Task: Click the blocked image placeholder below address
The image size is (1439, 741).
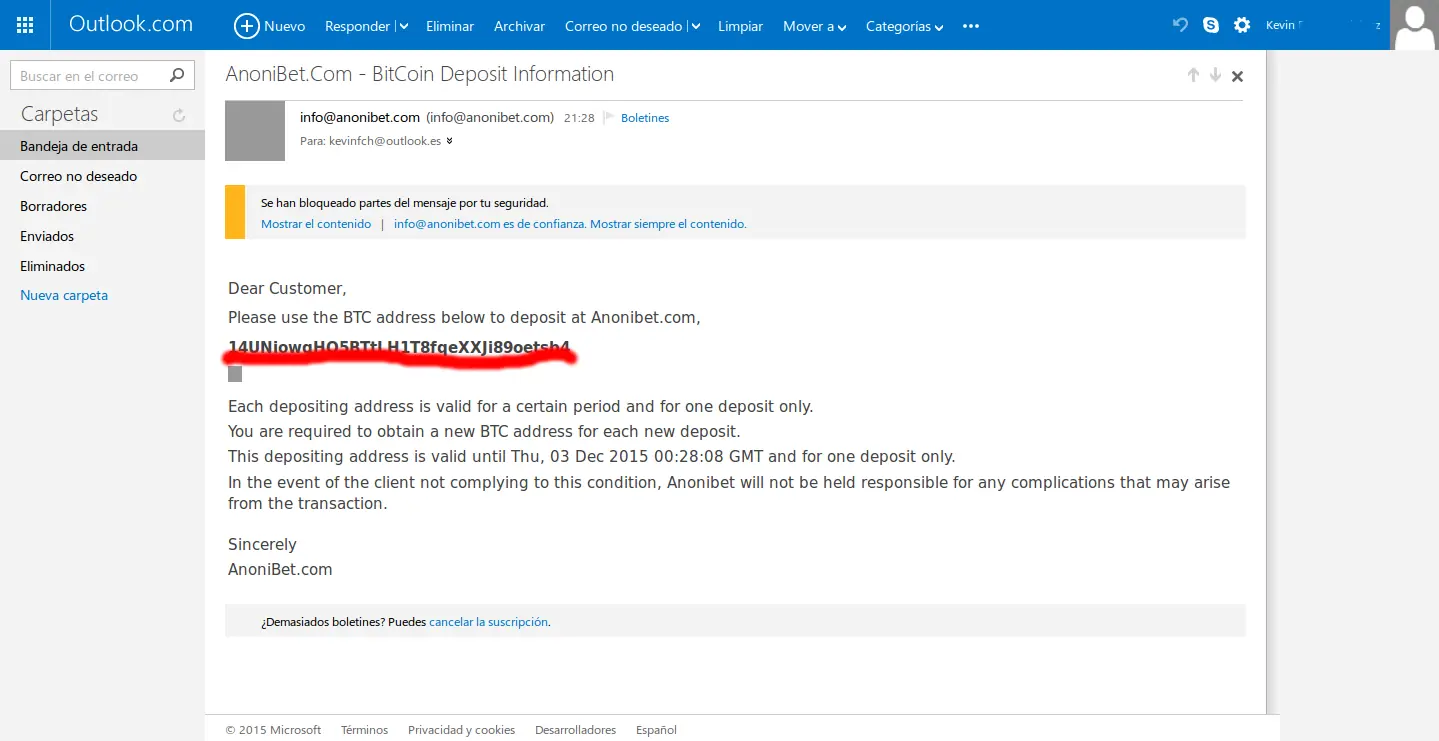Action: point(235,374)
